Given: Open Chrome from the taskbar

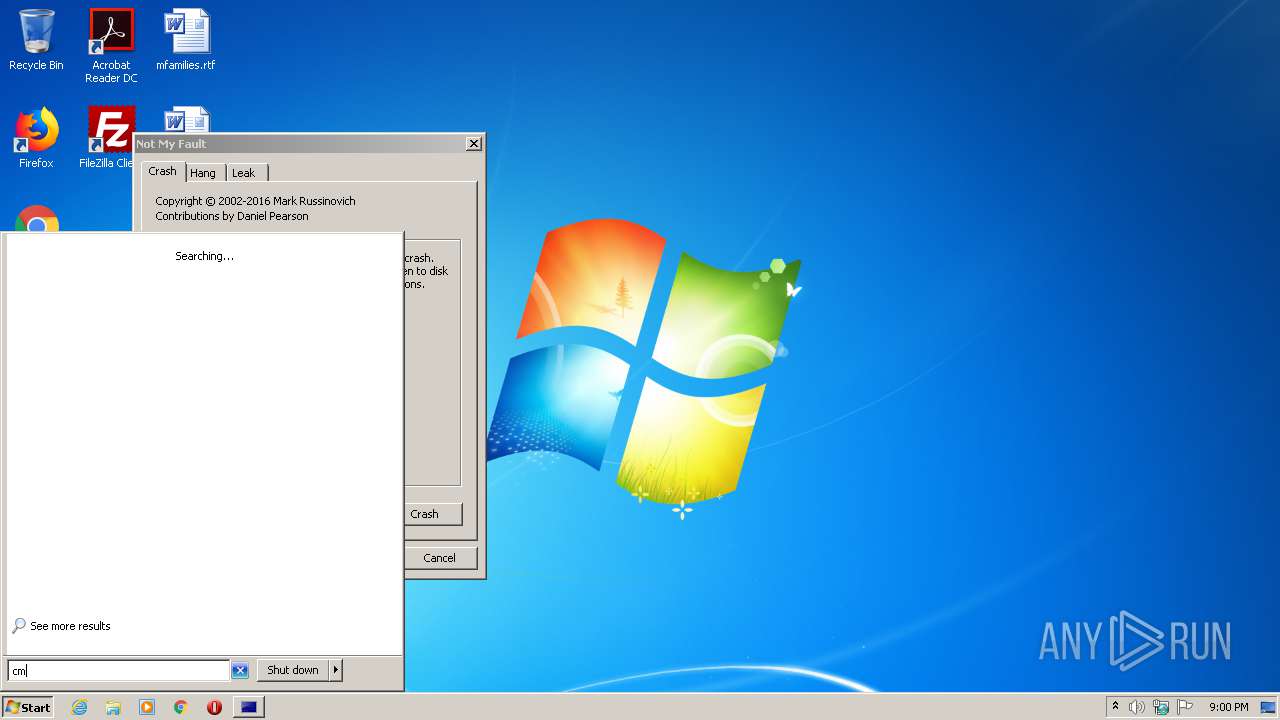Looking at the screenshot, I should coord(181,707).
